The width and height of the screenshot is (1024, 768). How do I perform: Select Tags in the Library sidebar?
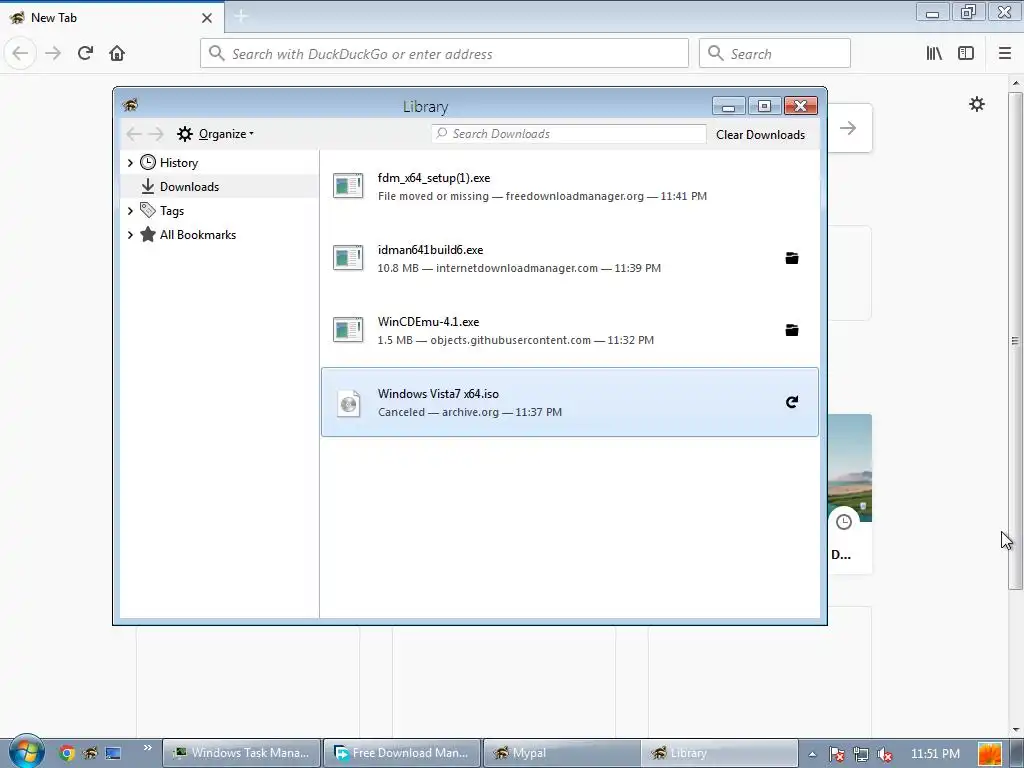click(219, 210)
